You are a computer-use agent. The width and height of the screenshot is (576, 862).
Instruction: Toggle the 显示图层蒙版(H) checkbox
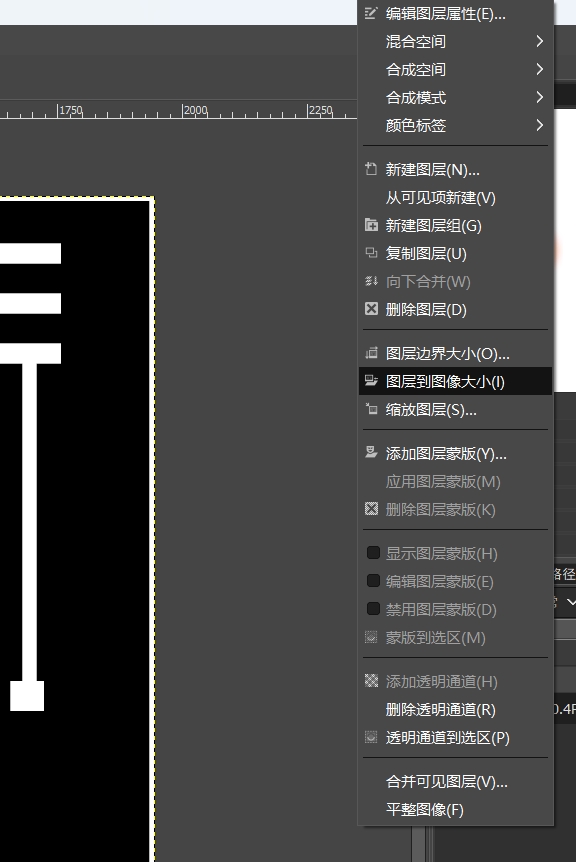pyautogui.click(x=373, y=552)
